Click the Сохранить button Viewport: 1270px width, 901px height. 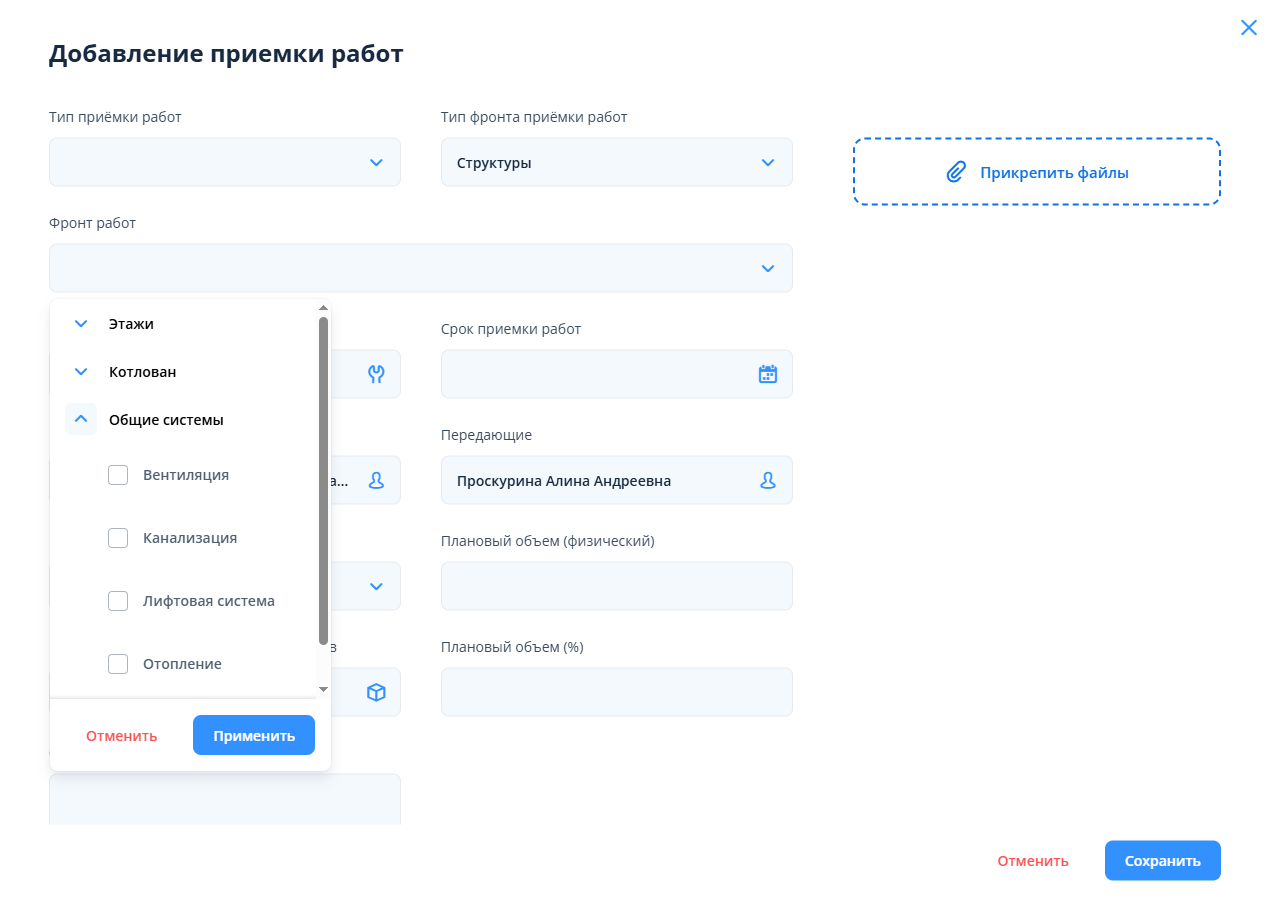(x=1162, y=861)
